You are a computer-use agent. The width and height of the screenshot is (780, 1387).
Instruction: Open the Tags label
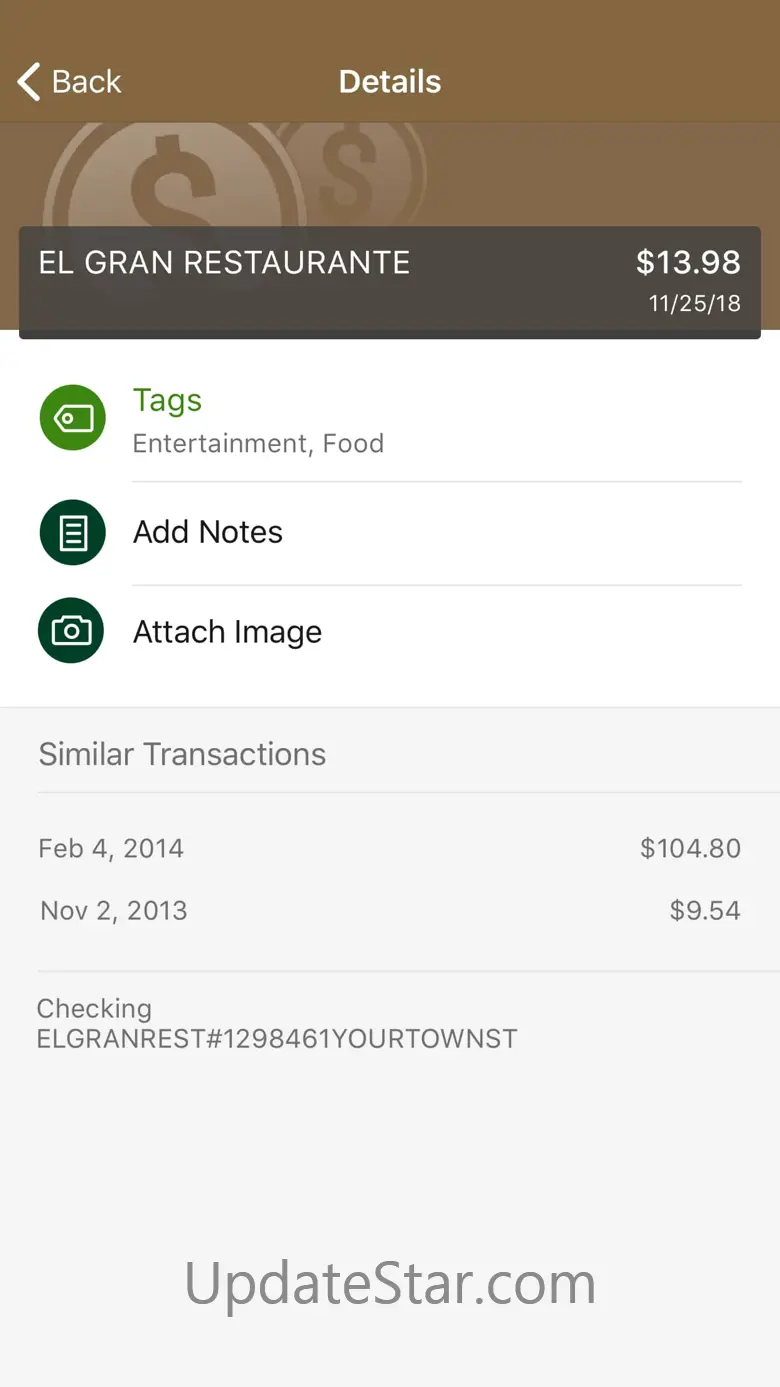click(167, 400)
